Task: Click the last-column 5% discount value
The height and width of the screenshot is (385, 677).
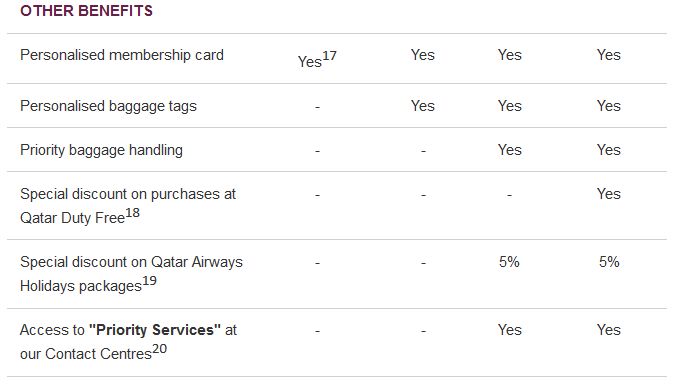Action: coord(609,262)
